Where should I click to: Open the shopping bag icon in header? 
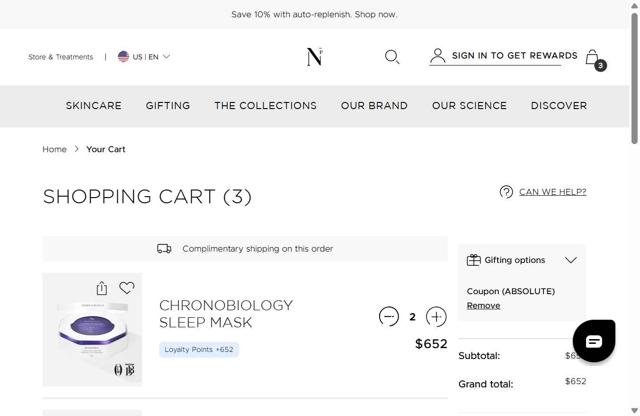coord(593,57)
